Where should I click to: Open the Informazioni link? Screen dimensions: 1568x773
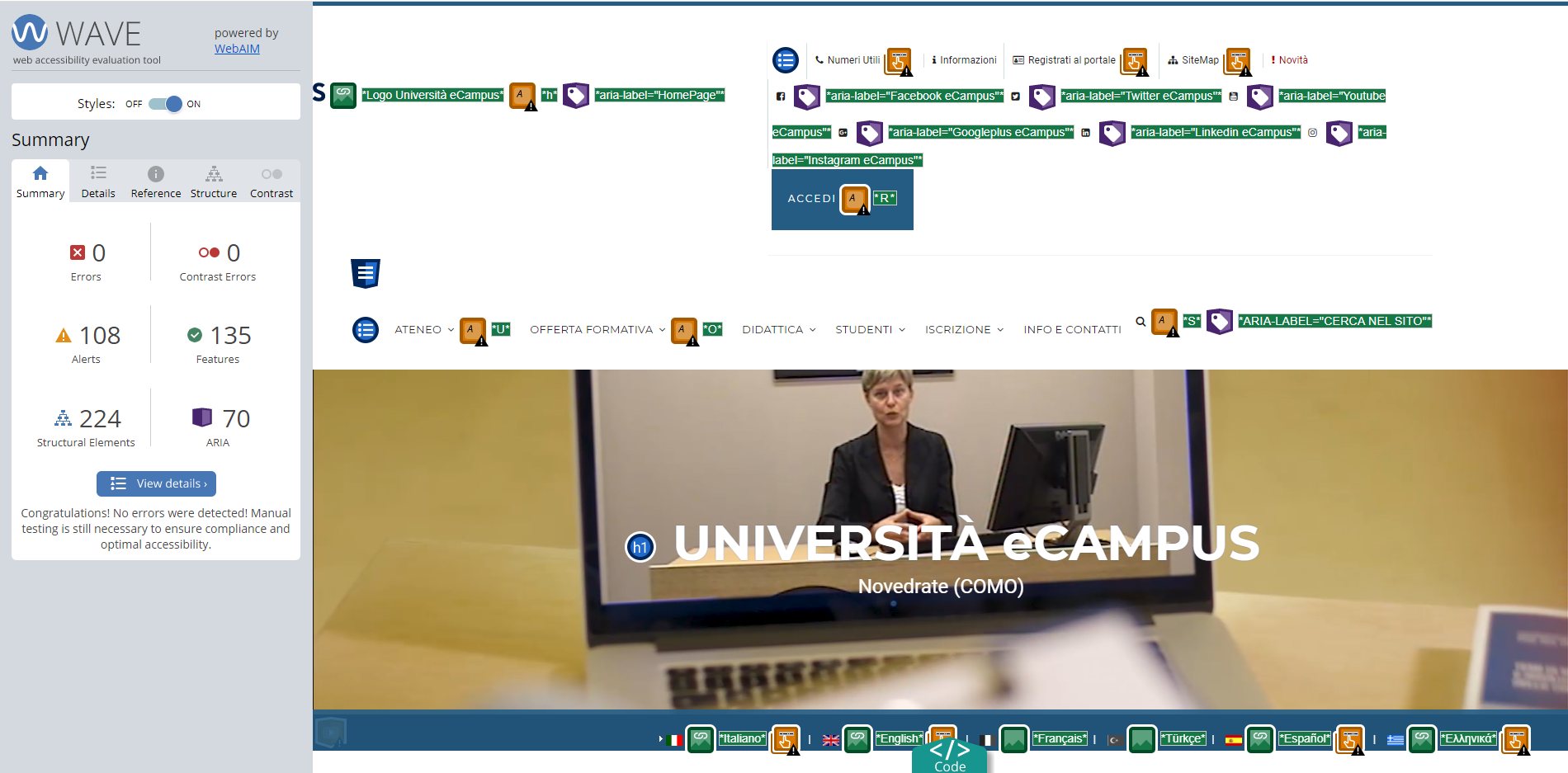coord(964,60)
